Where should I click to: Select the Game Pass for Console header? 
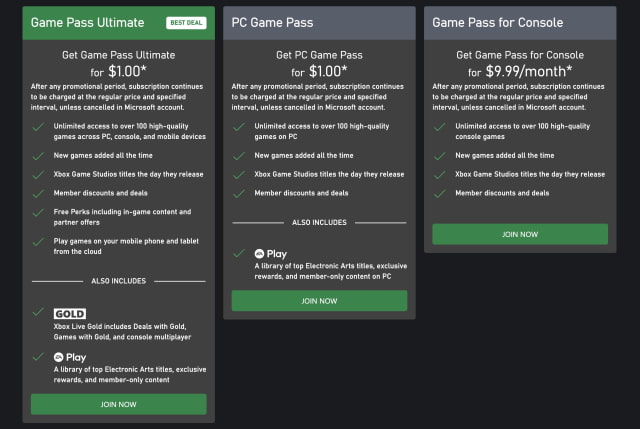click(497, 22)
